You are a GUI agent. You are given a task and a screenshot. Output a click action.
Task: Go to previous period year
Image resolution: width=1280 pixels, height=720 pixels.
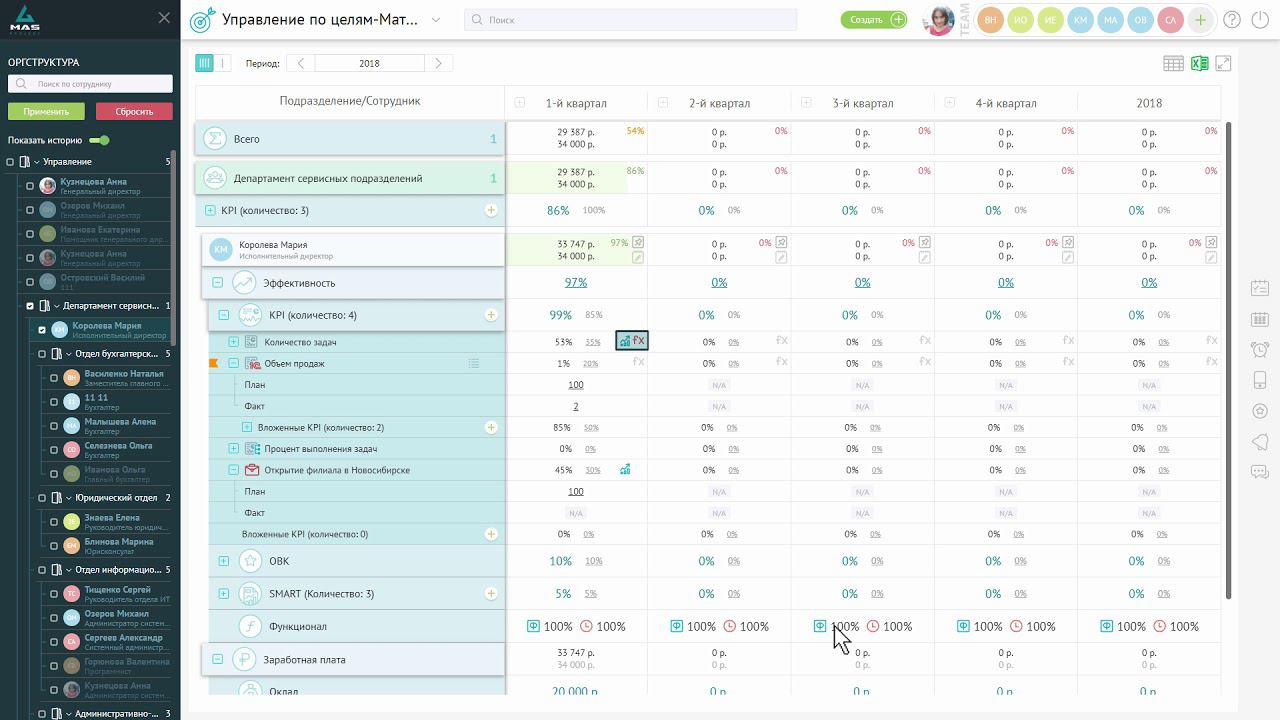click(301, 63)
